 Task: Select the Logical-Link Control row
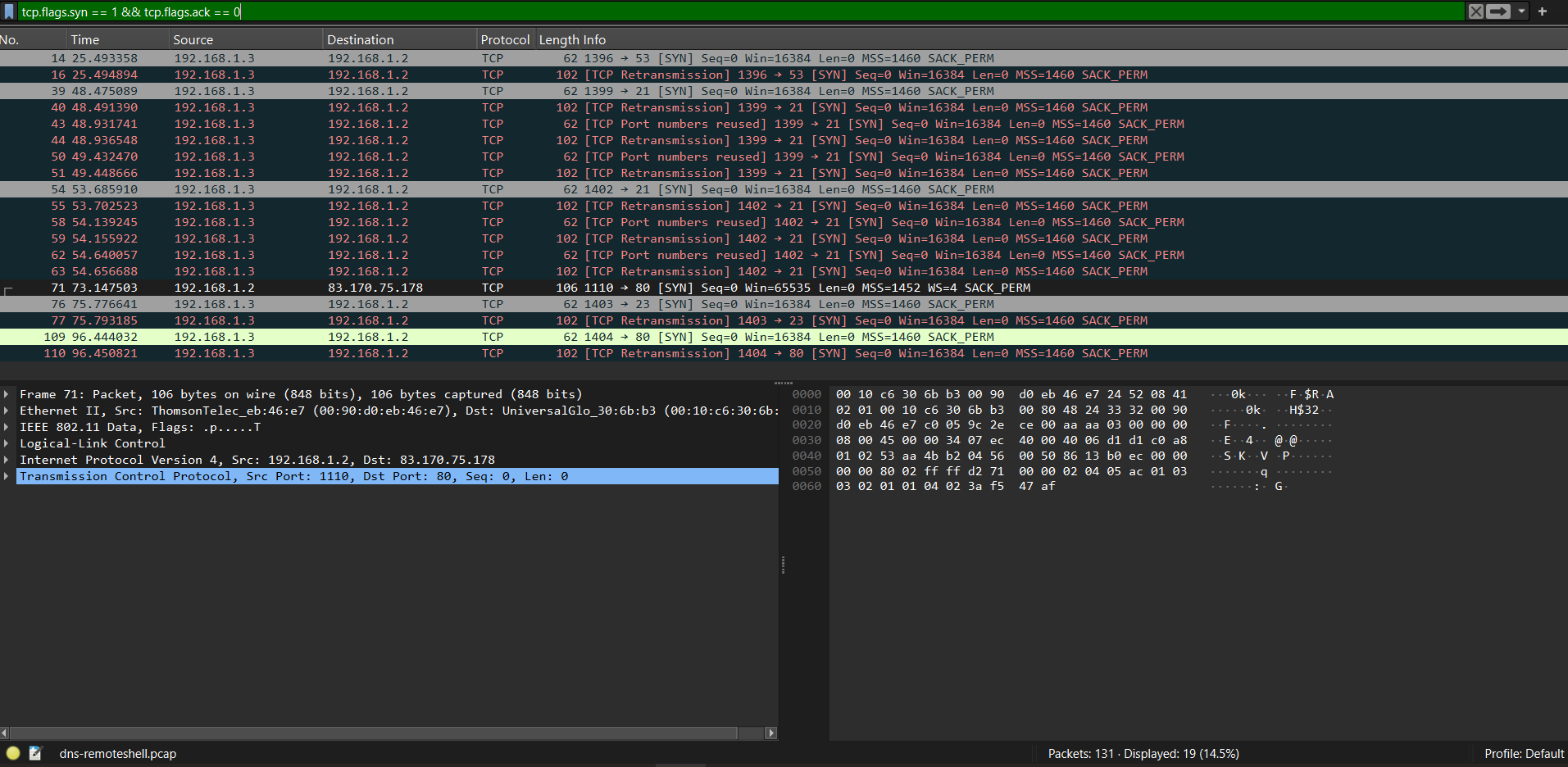pos(397,443)
